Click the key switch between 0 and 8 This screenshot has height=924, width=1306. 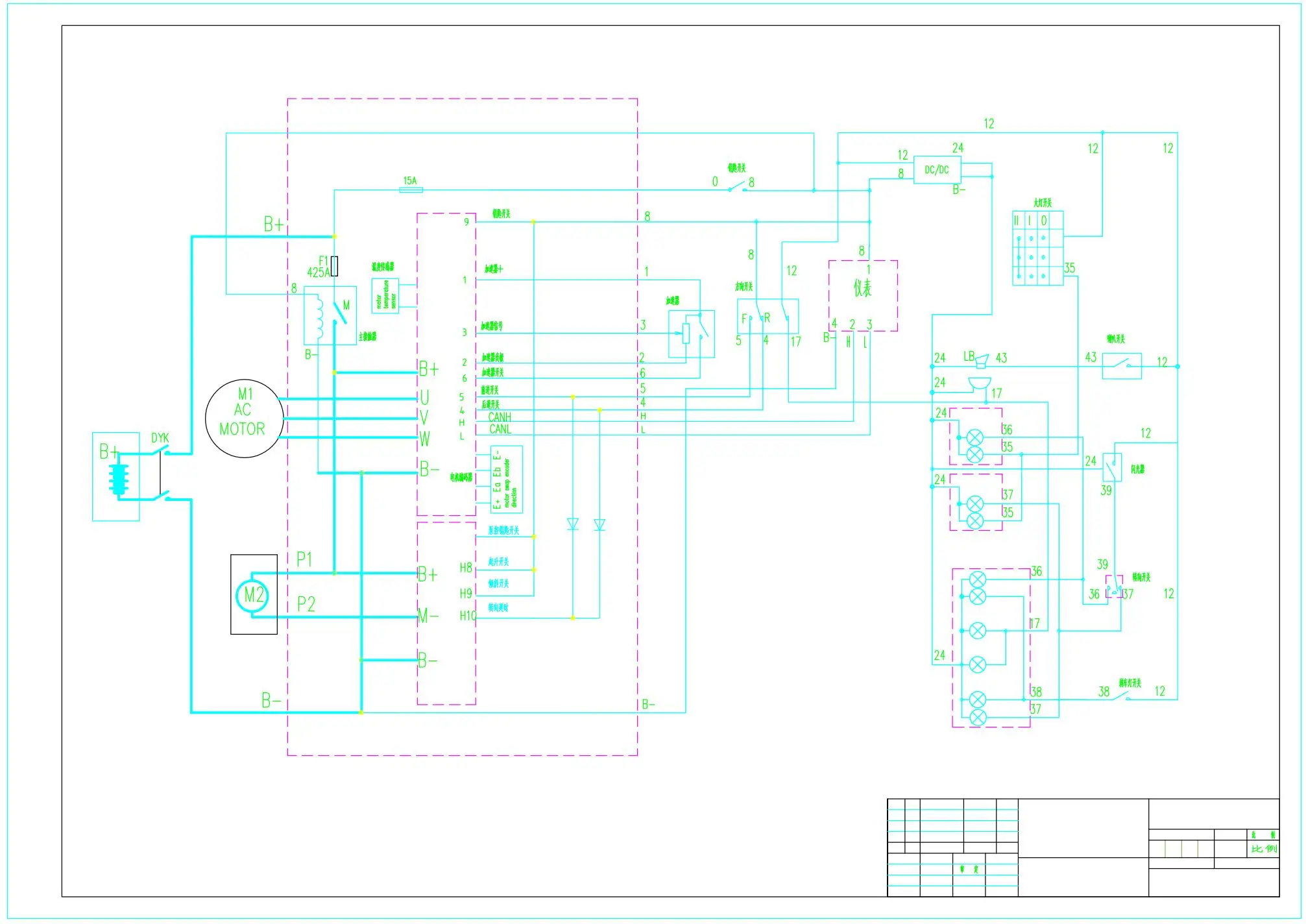click(736, 187)
